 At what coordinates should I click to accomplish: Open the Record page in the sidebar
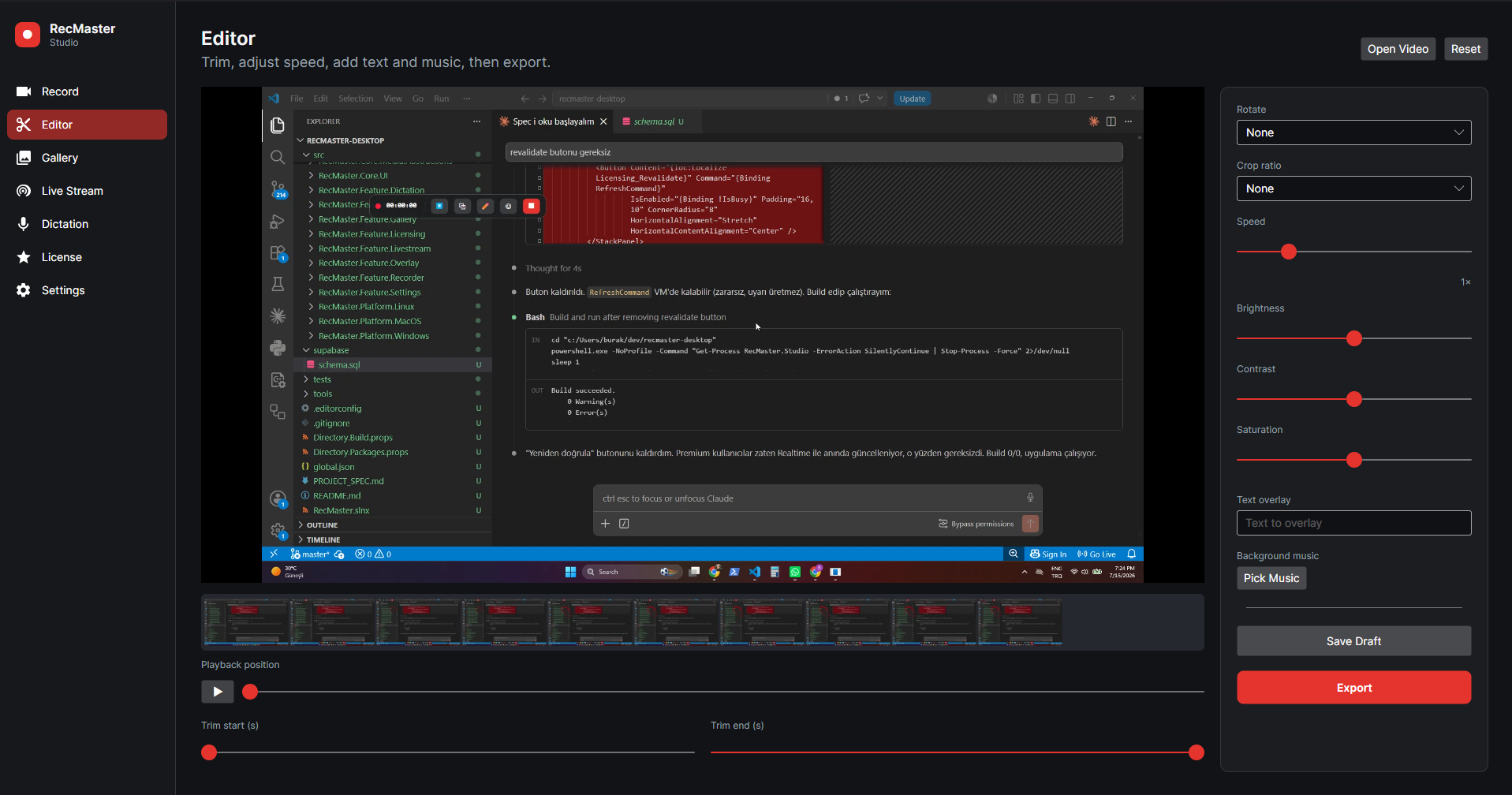pyautogui.click(x=87, y=91)
